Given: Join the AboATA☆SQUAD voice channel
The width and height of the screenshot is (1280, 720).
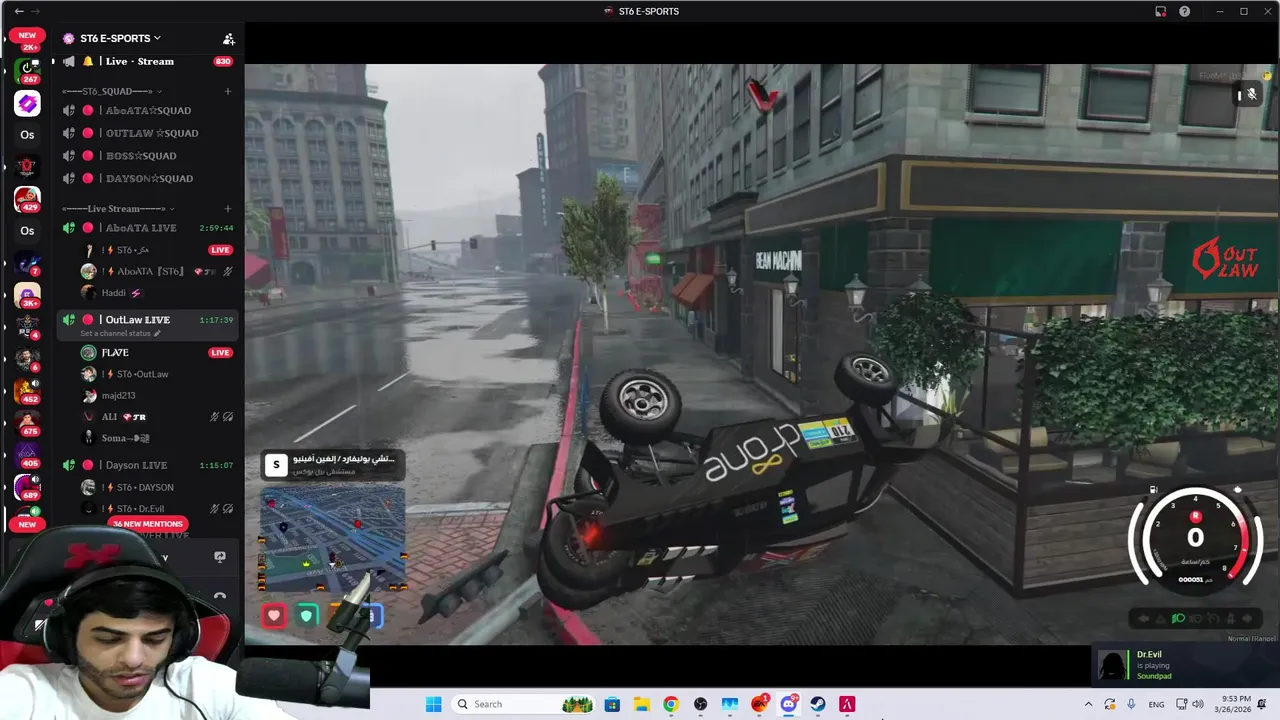Looking at the screenshot, I should (x=147, y=110).
